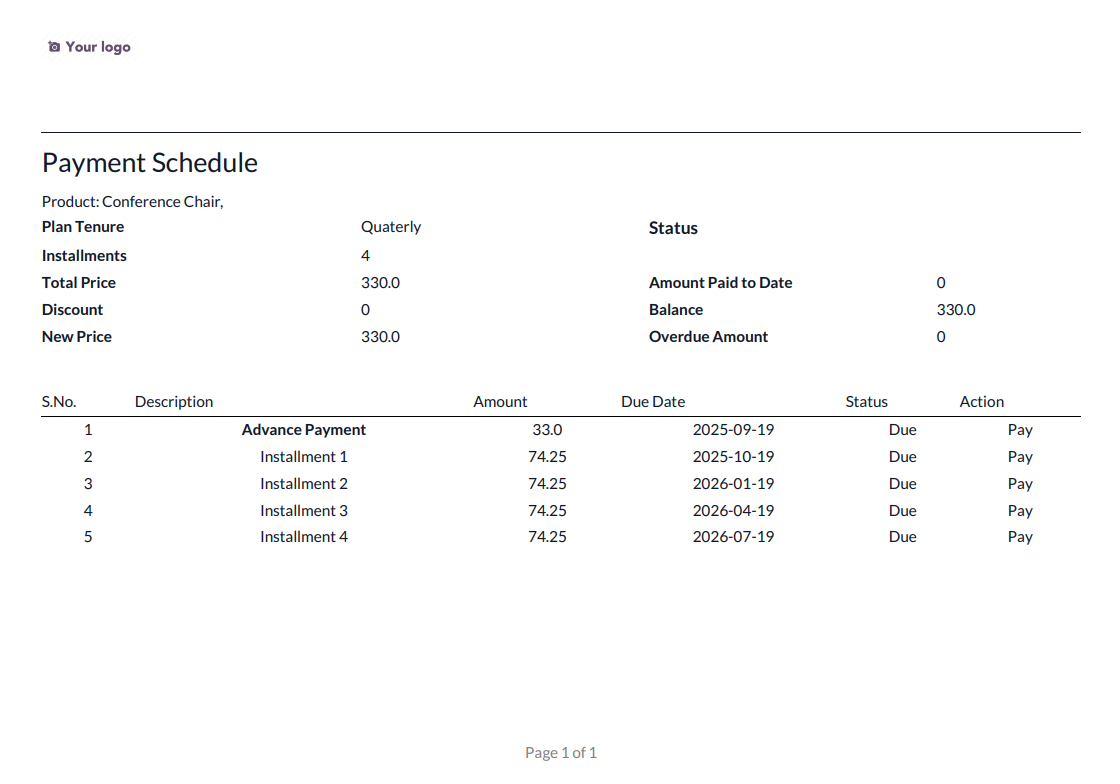This screenshot has width=1120, height=784.
Task: Click the Quaterly tenure value
Action: pyautogui.click(x=391, y=227)
